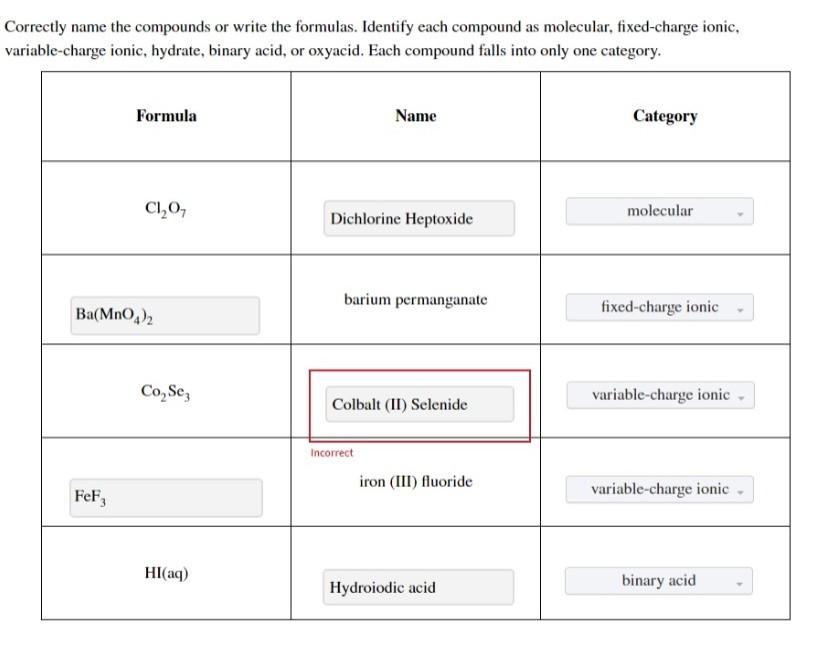
Task: Click the formula field showing 'Ba(MnO4)2'
Action: pos(165,315)
